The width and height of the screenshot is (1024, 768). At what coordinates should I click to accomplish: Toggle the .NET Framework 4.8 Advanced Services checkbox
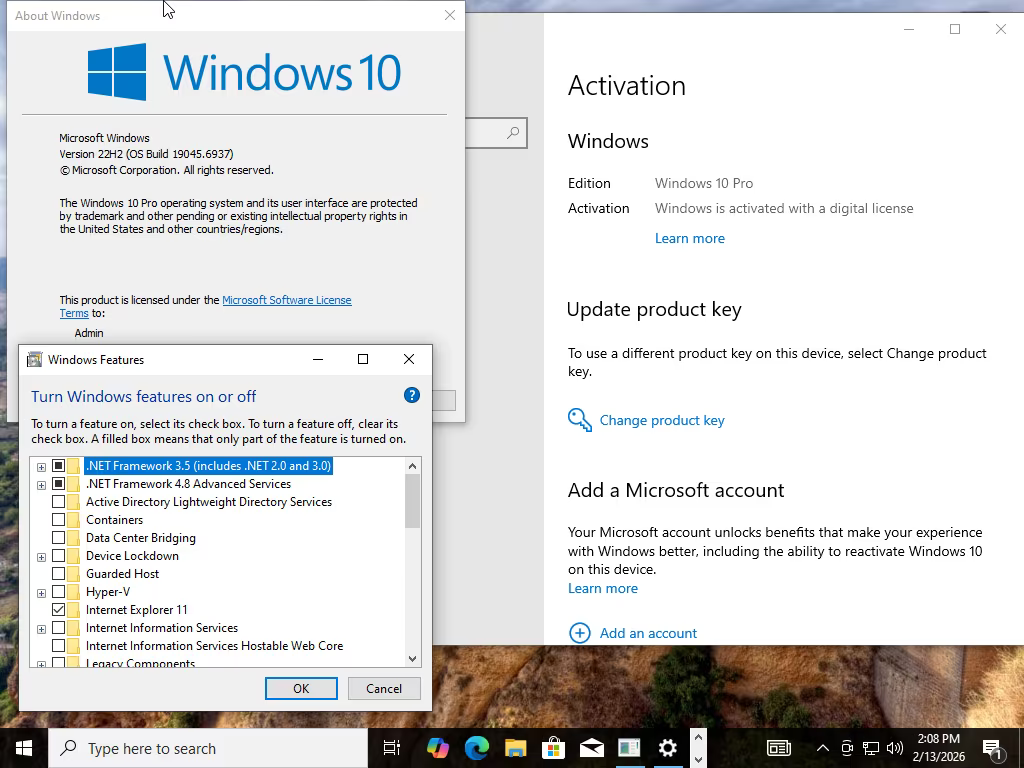[x=58, y=484]
